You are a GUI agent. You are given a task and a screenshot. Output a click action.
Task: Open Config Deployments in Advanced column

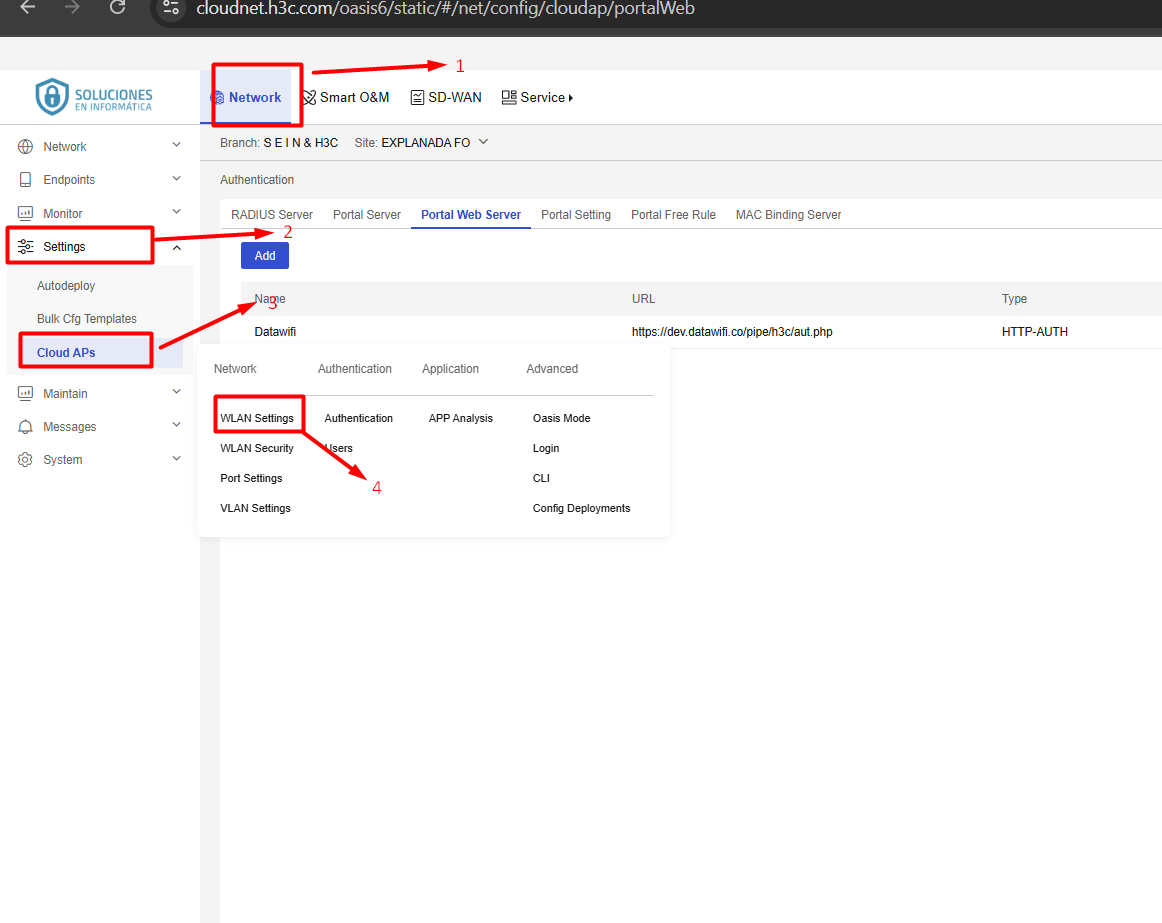click(581, 509)
